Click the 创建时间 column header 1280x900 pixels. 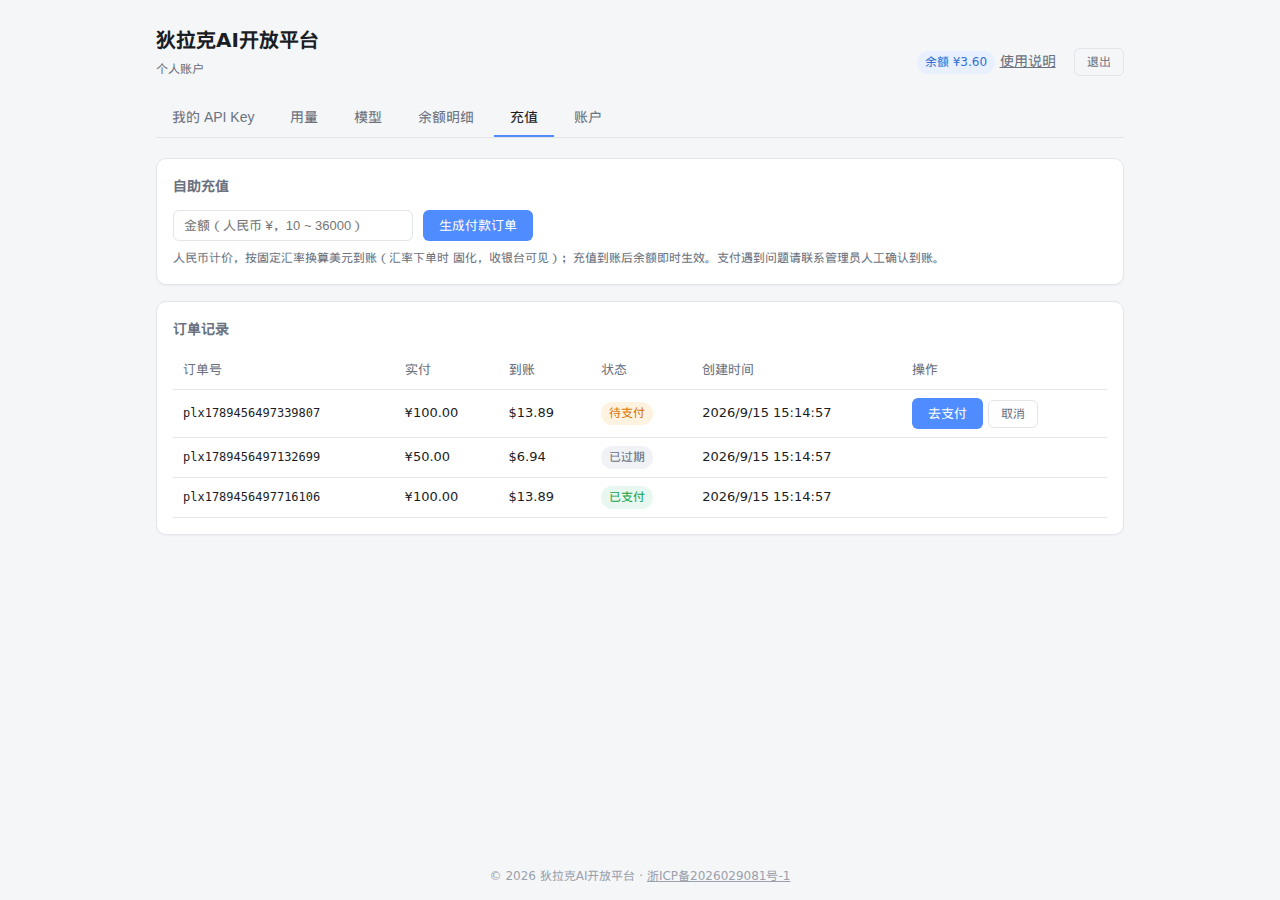click(728, 370)
